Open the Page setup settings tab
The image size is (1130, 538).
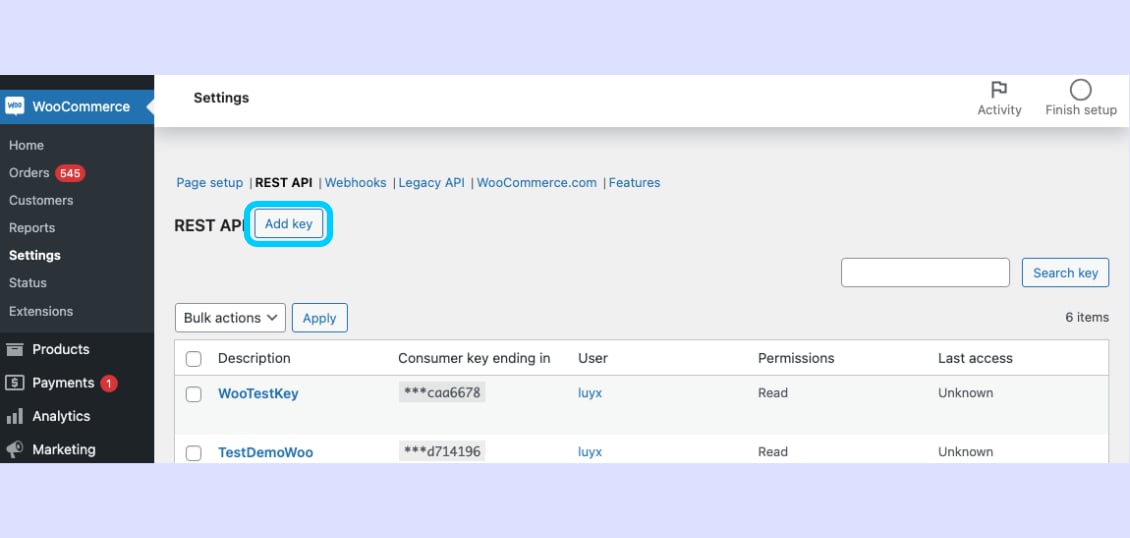[210, 183]
